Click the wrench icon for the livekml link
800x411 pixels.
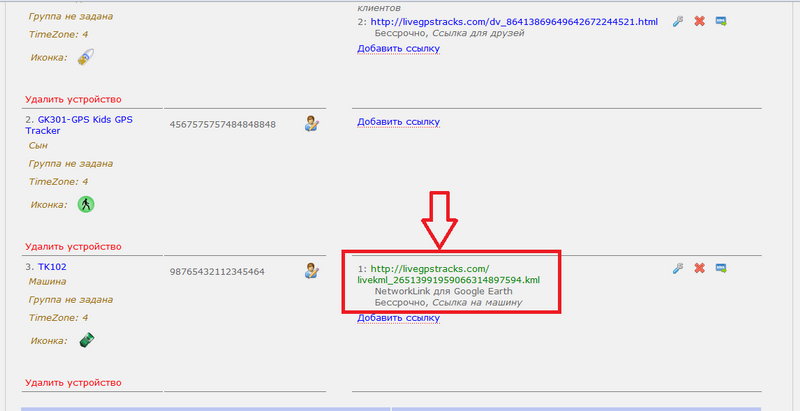678,268
